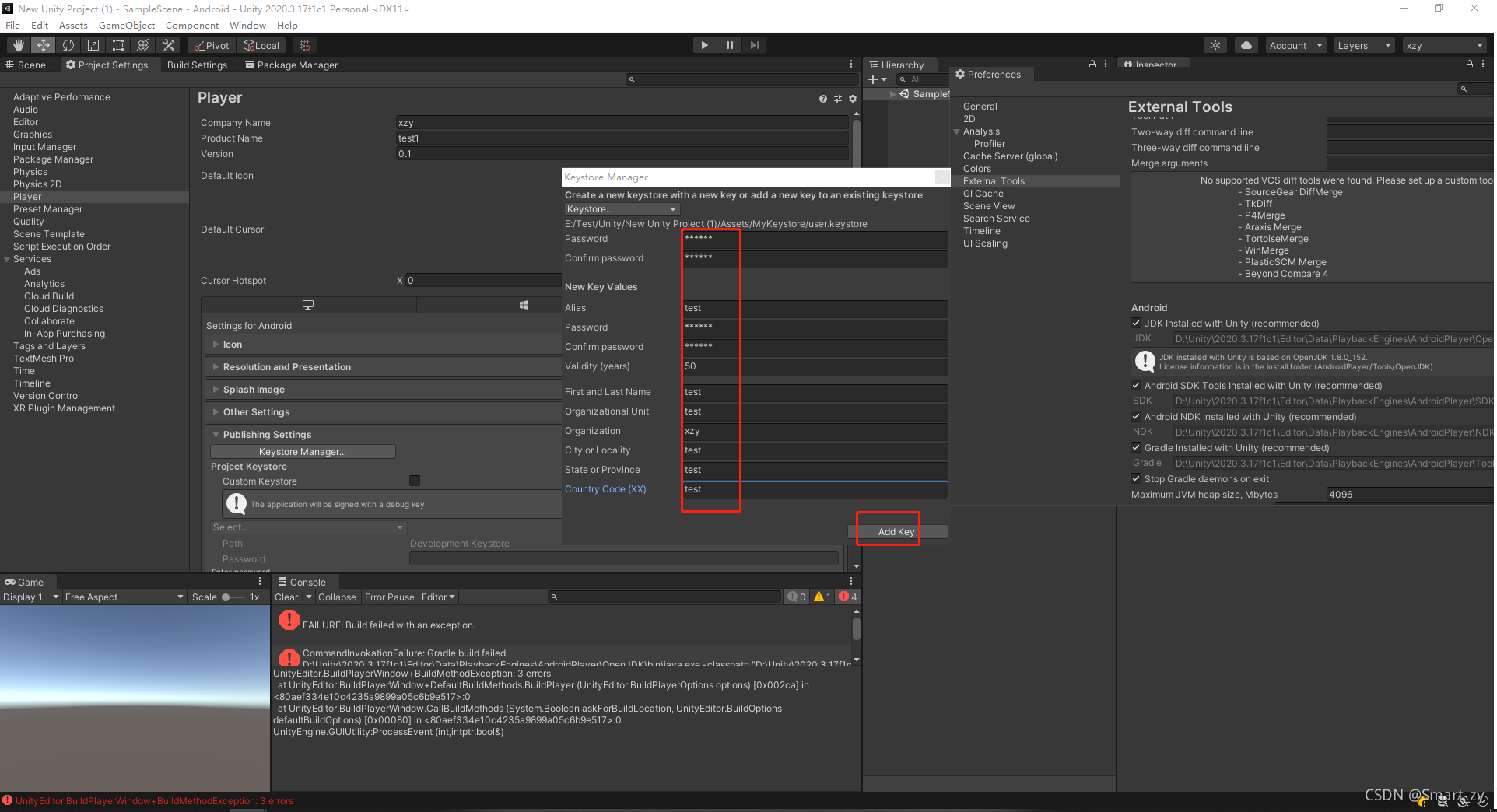
Task: Uncheck Android SDK Tools Installed with Unity
Action: coord(1136,385)
